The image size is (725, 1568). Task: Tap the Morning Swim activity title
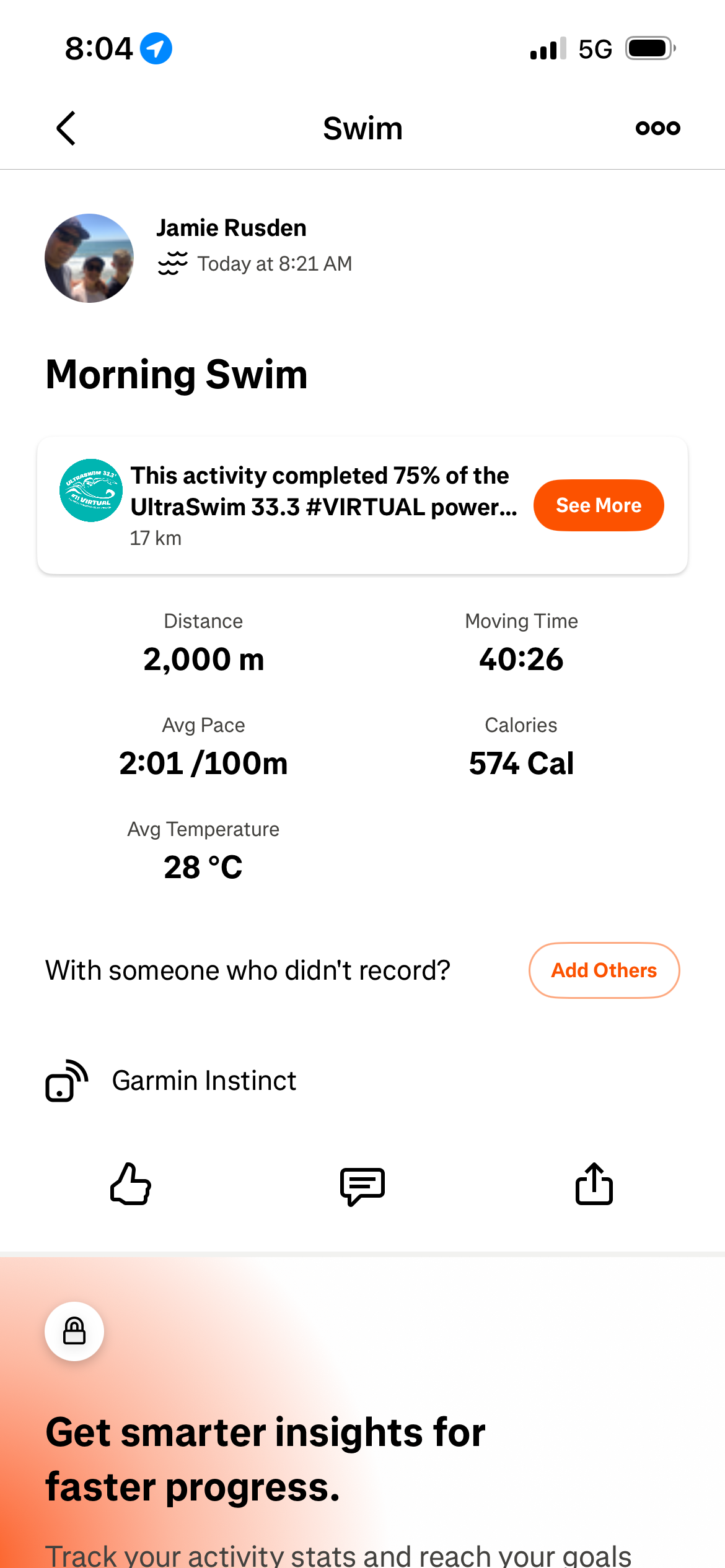click(177, 375)
